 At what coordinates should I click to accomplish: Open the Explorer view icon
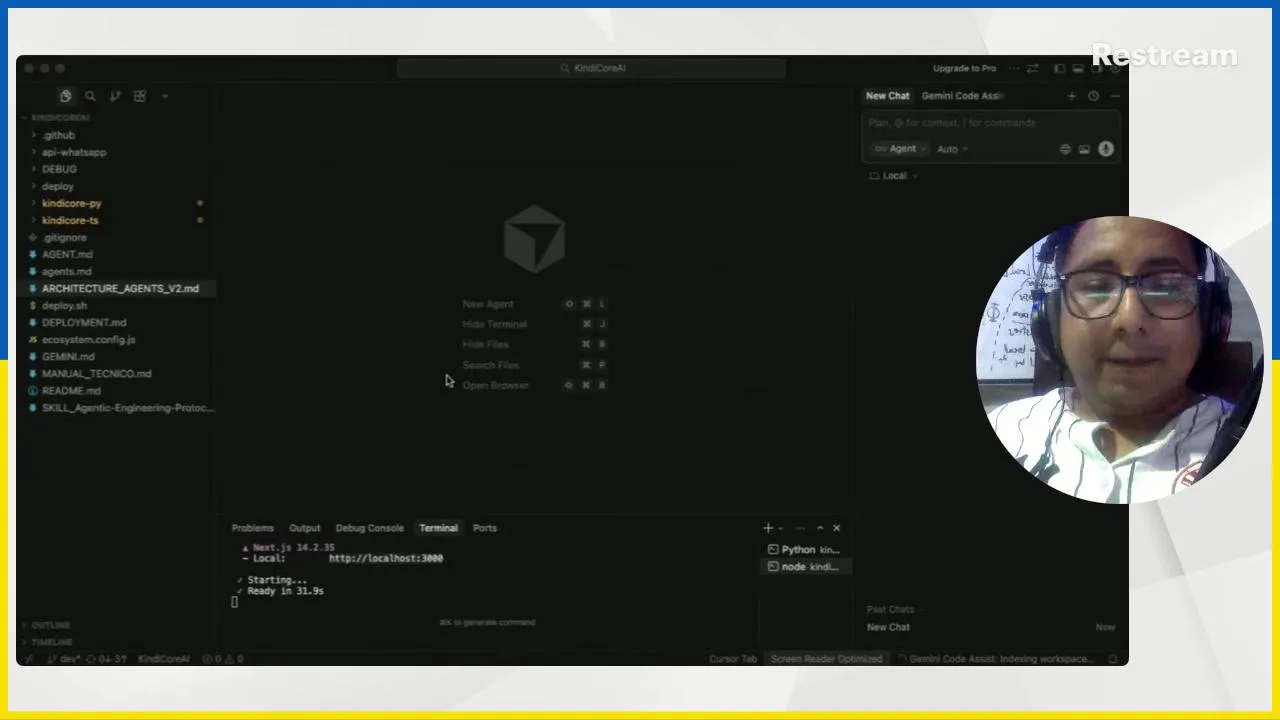65,96
